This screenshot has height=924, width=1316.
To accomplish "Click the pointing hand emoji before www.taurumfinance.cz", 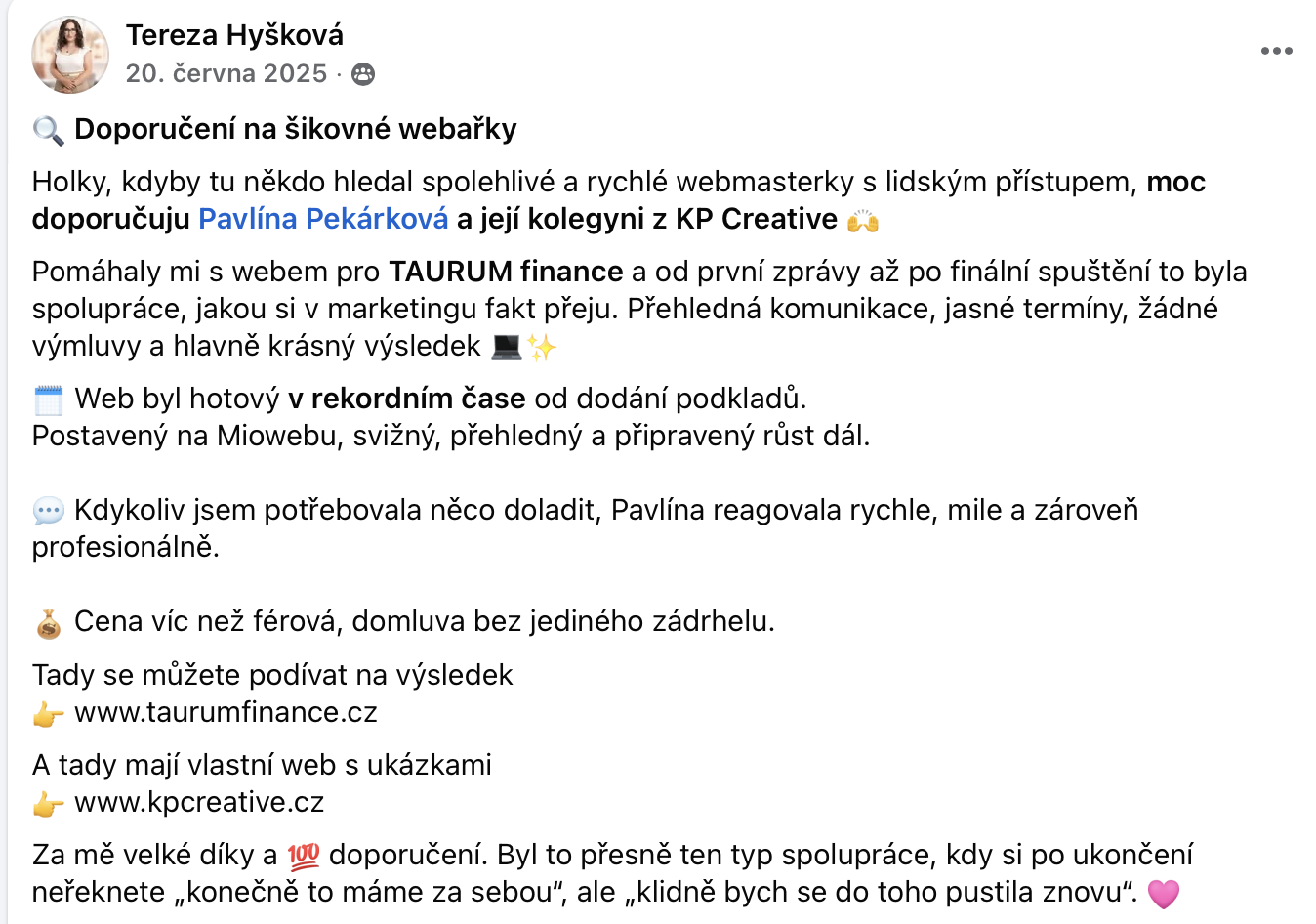I will 49,714.
